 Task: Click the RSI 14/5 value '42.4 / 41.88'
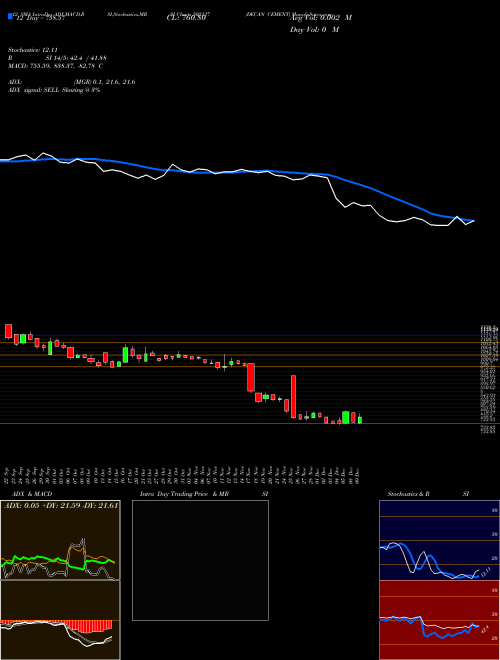(x=88, y=58)
